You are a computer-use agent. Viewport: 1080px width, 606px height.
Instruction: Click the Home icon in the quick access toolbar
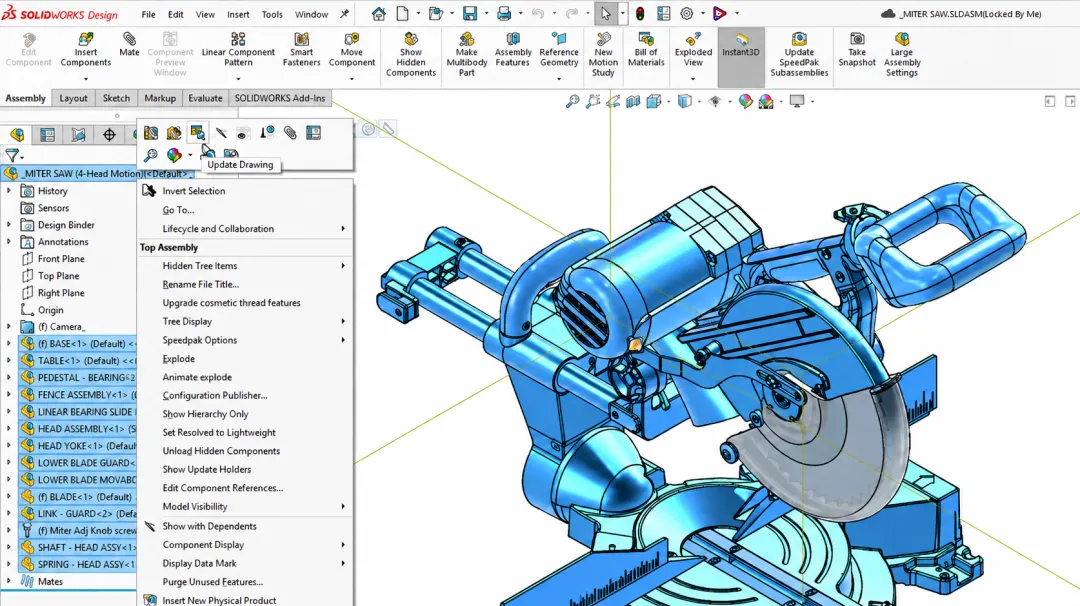click(378, 14)
